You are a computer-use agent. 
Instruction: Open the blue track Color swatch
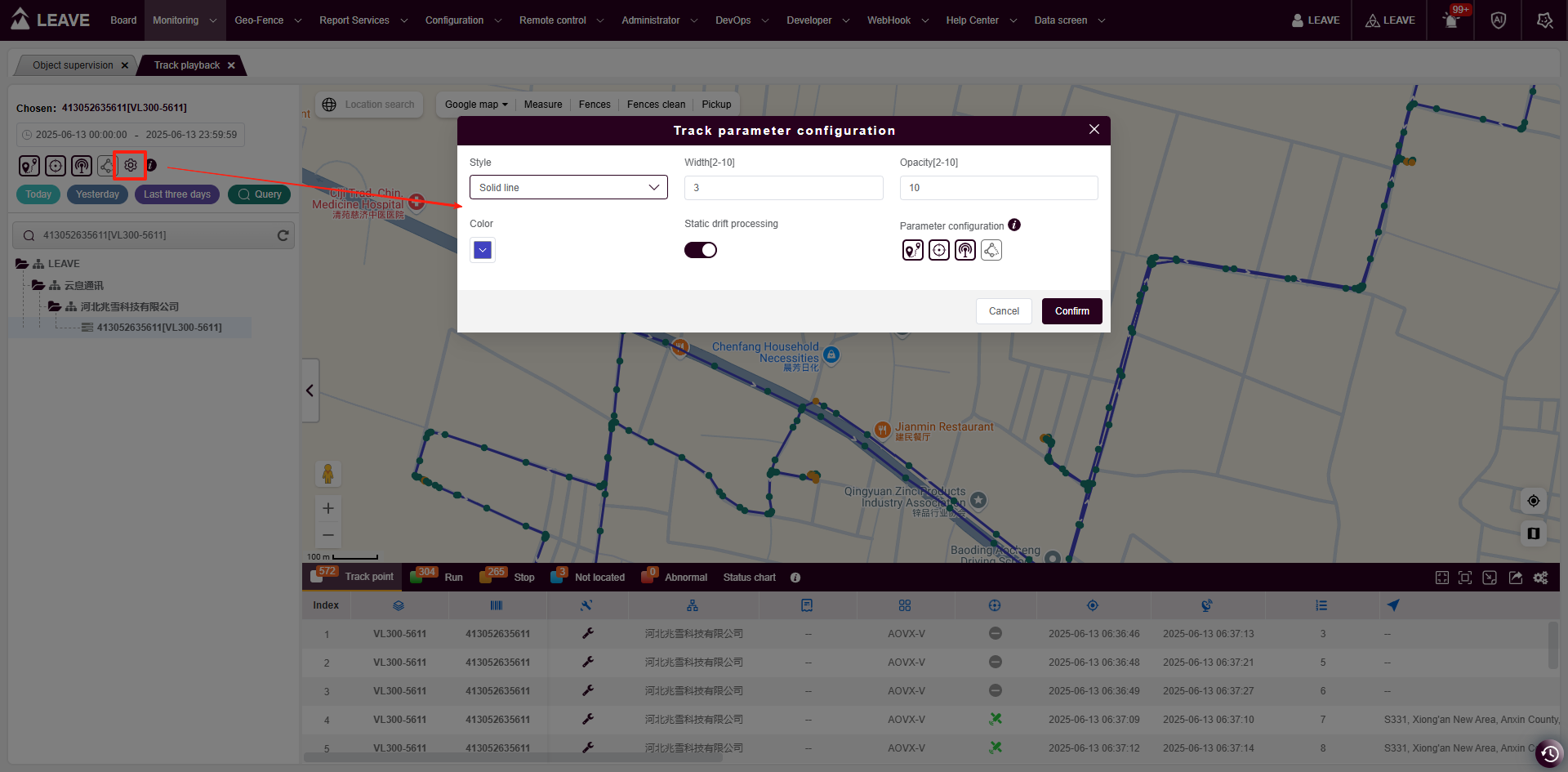point(483,250)
